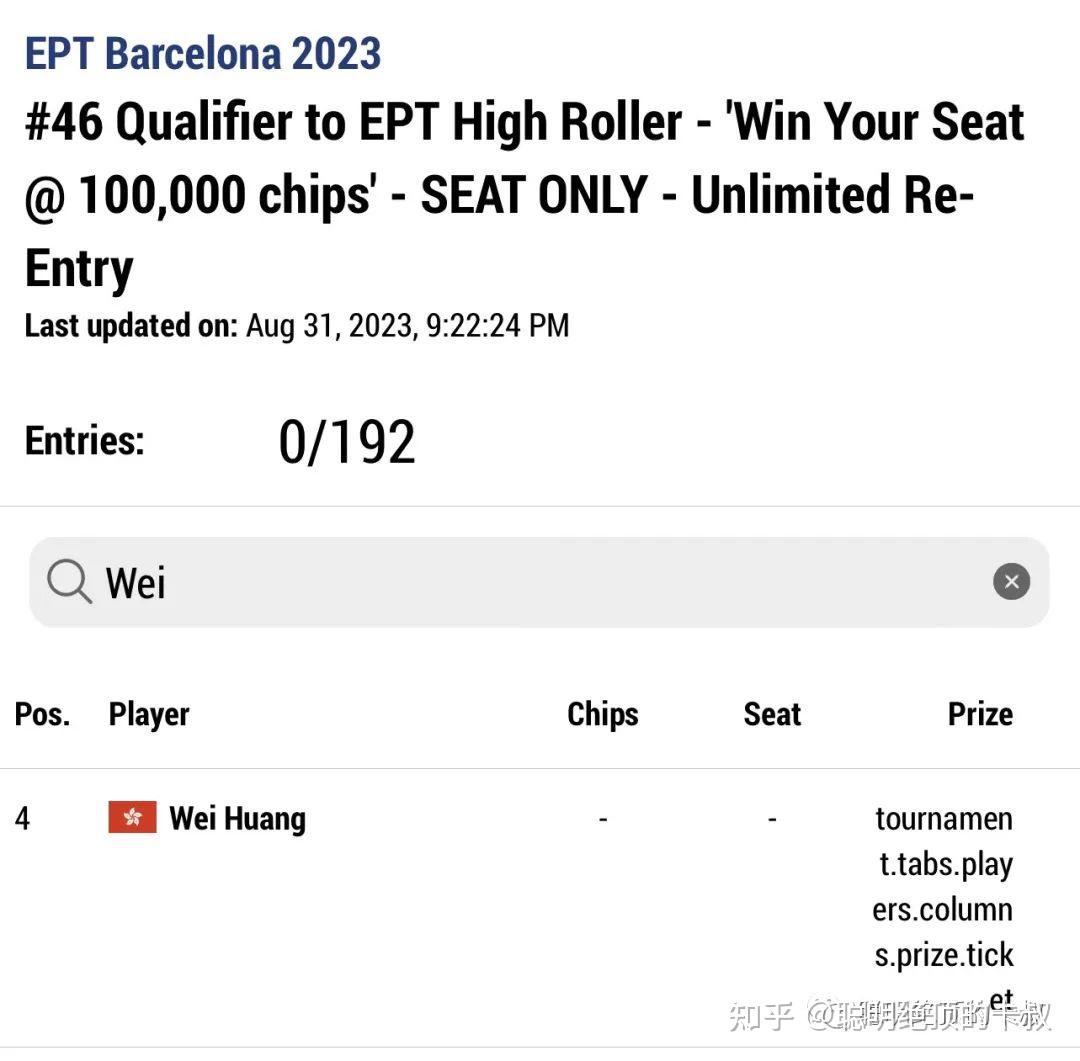
Task: Sort by the Chips column header
Action: (x=602, y=714)
